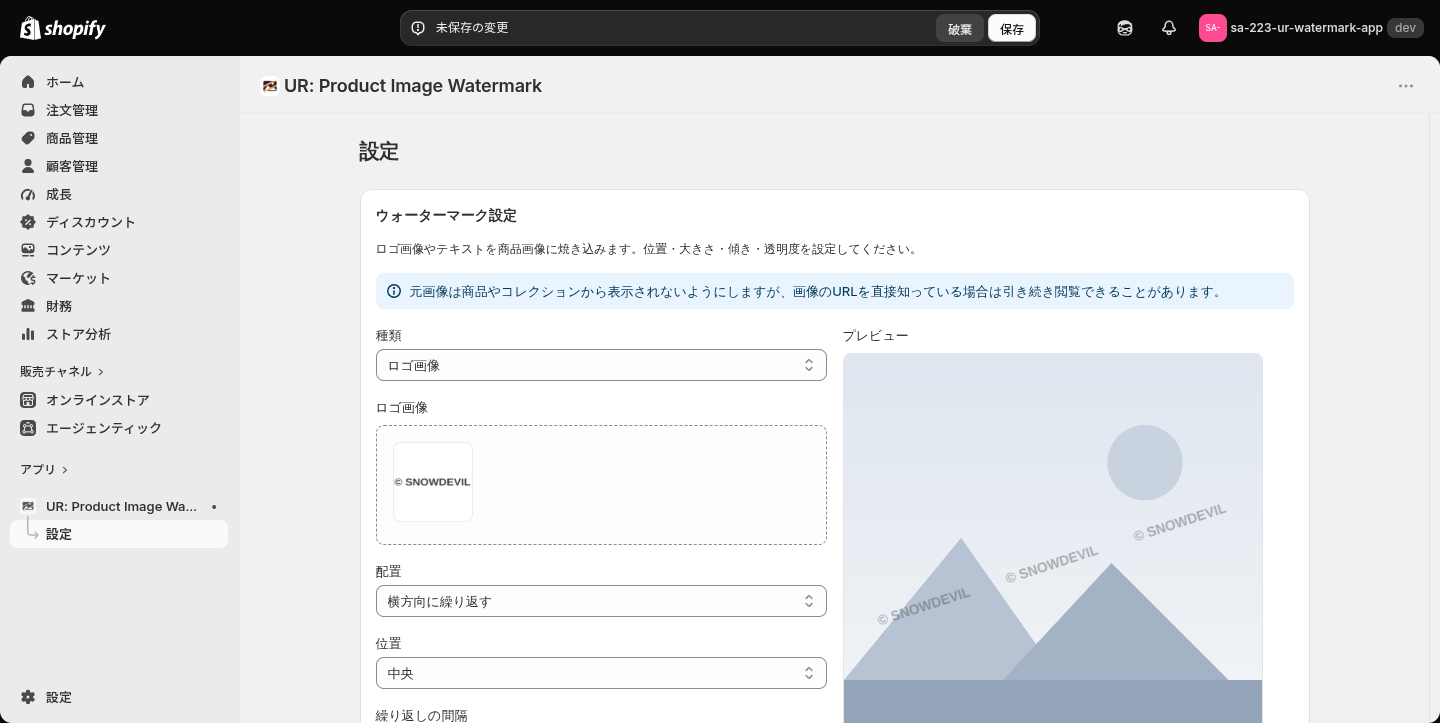
Task: Expand the アプリ section
Action: pos(44,469)
